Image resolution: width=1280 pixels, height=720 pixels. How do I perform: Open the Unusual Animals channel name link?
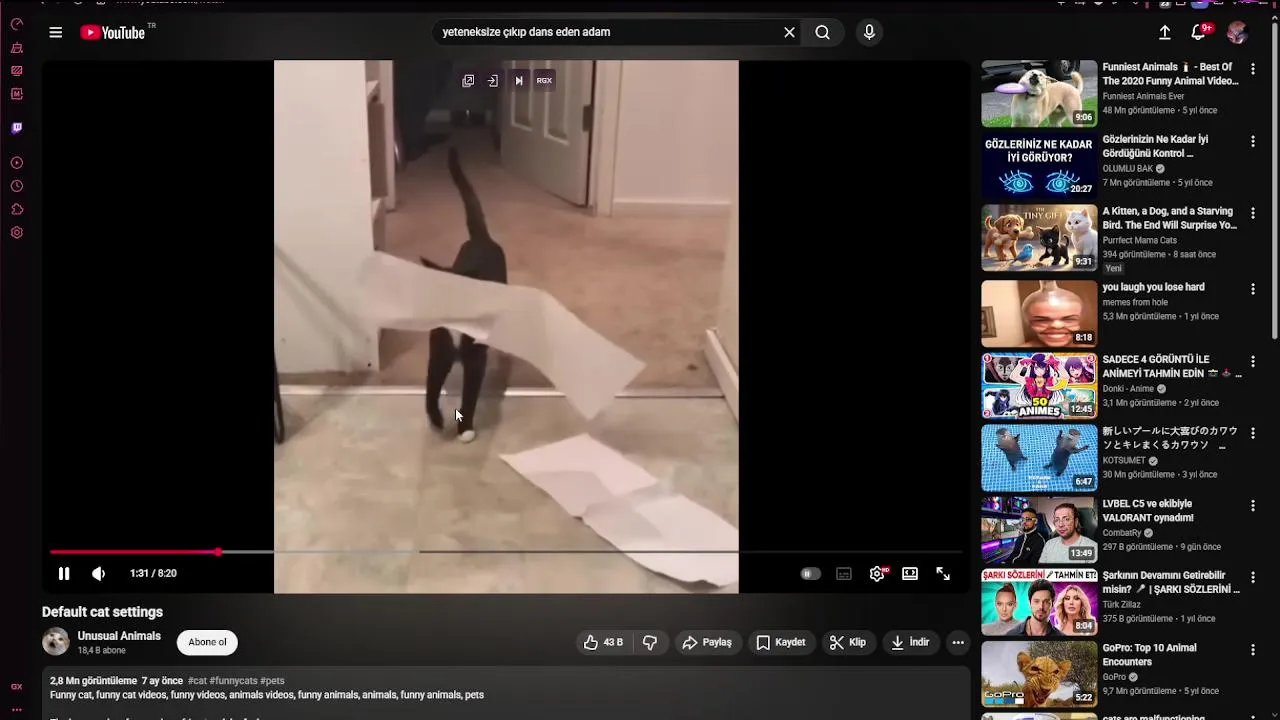119,636
